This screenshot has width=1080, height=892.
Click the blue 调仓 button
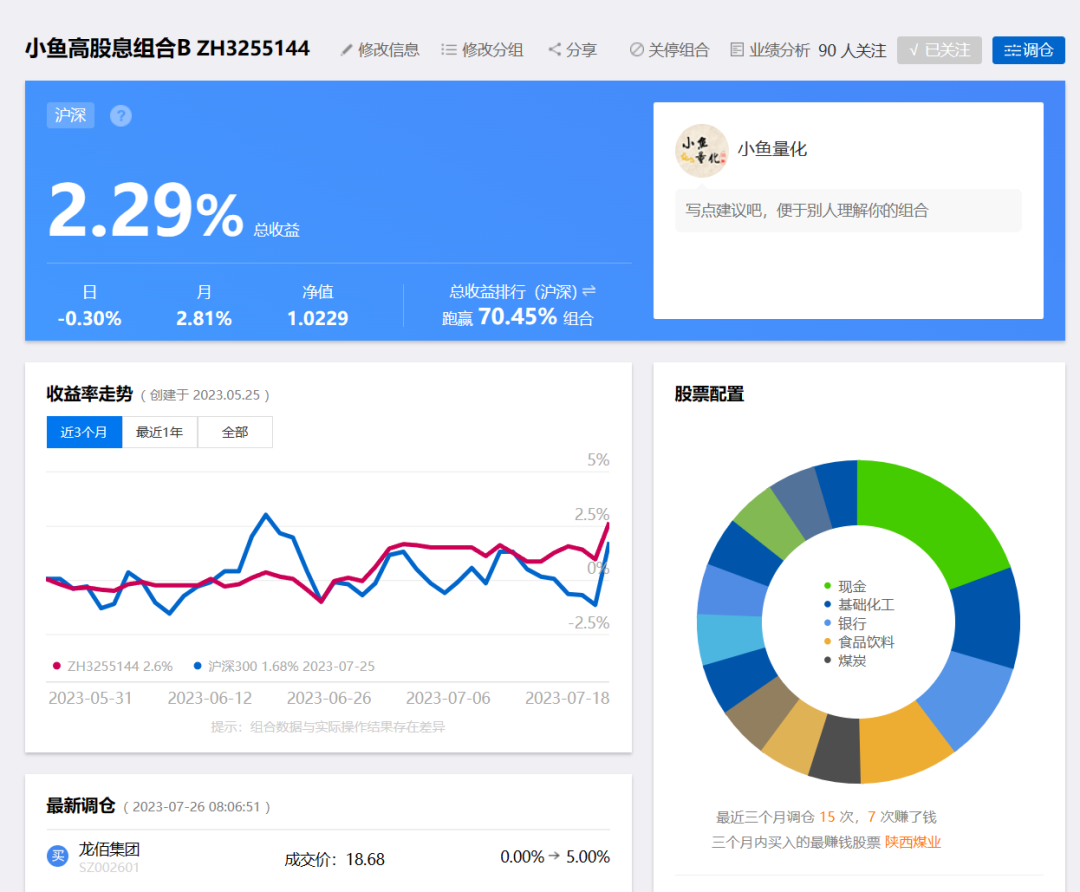[x=1028, y=50]
